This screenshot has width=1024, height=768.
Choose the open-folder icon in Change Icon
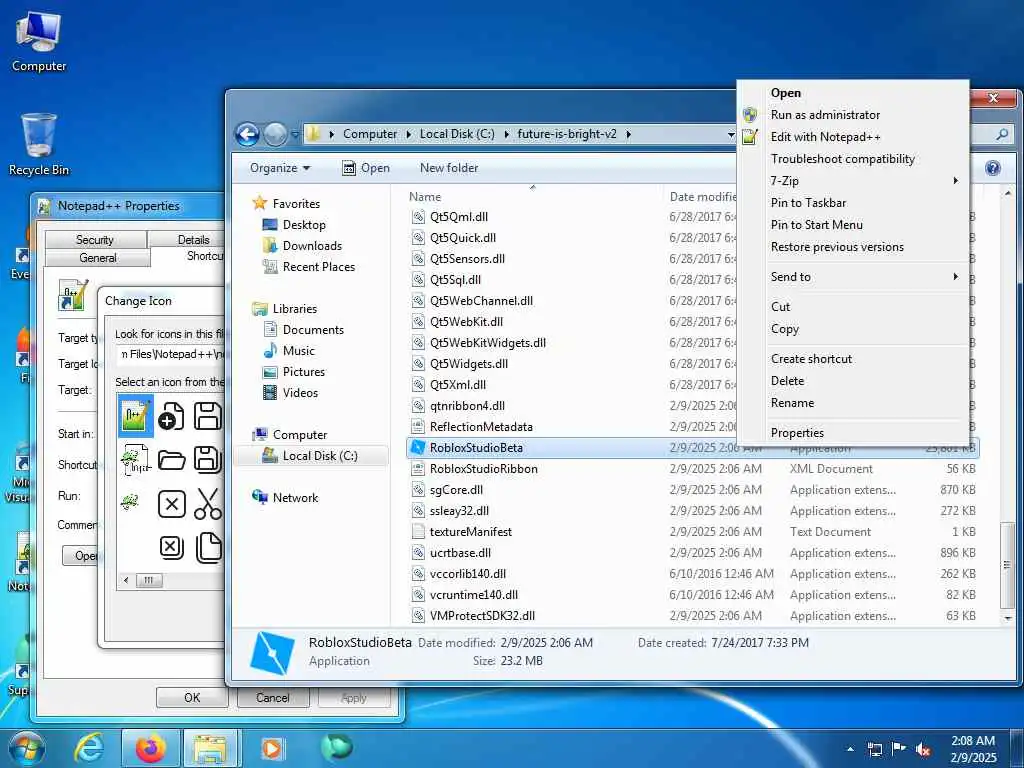point(171,460)
